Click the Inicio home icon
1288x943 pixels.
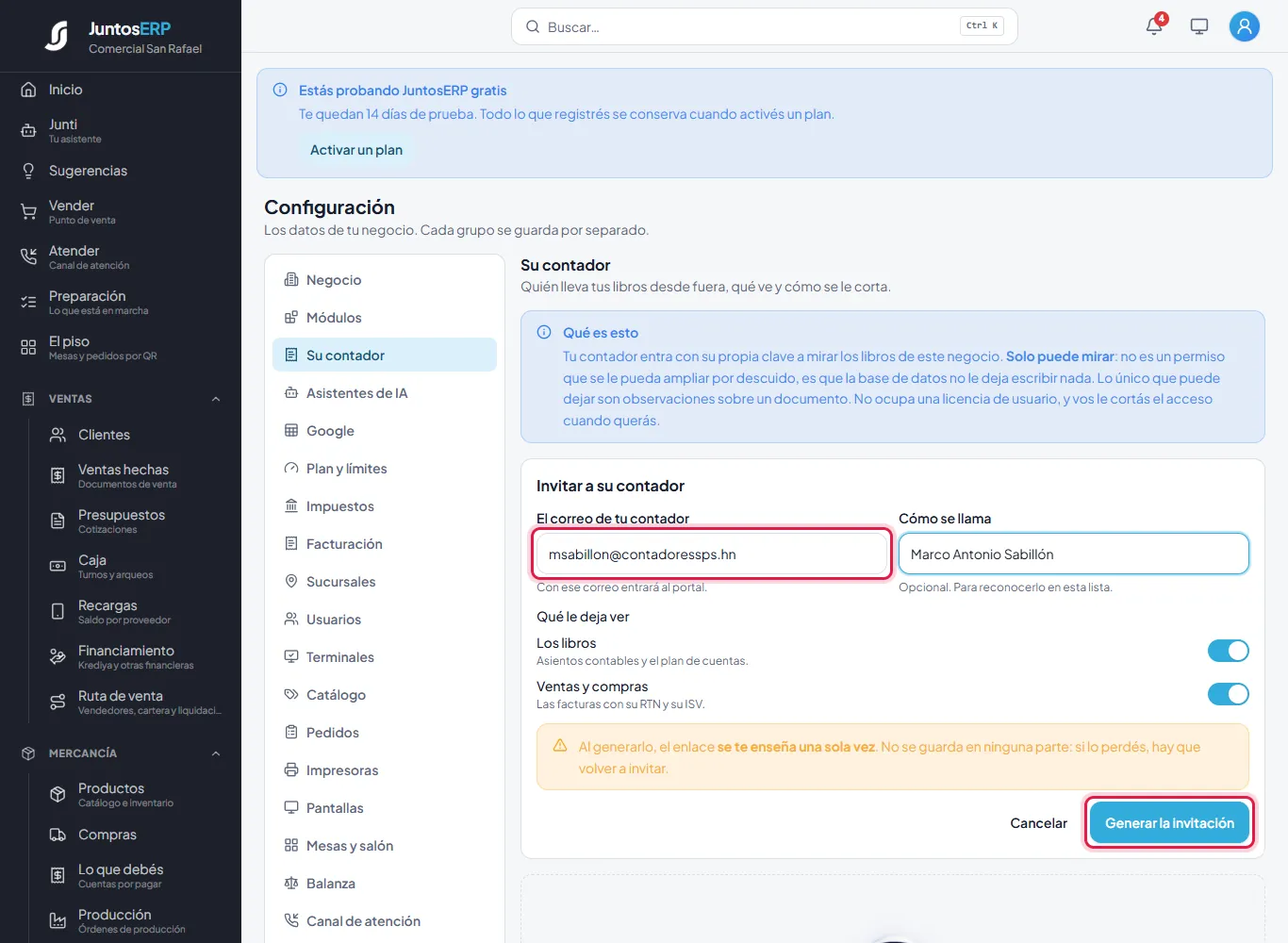pyautogui.click(x=28, y=90)
